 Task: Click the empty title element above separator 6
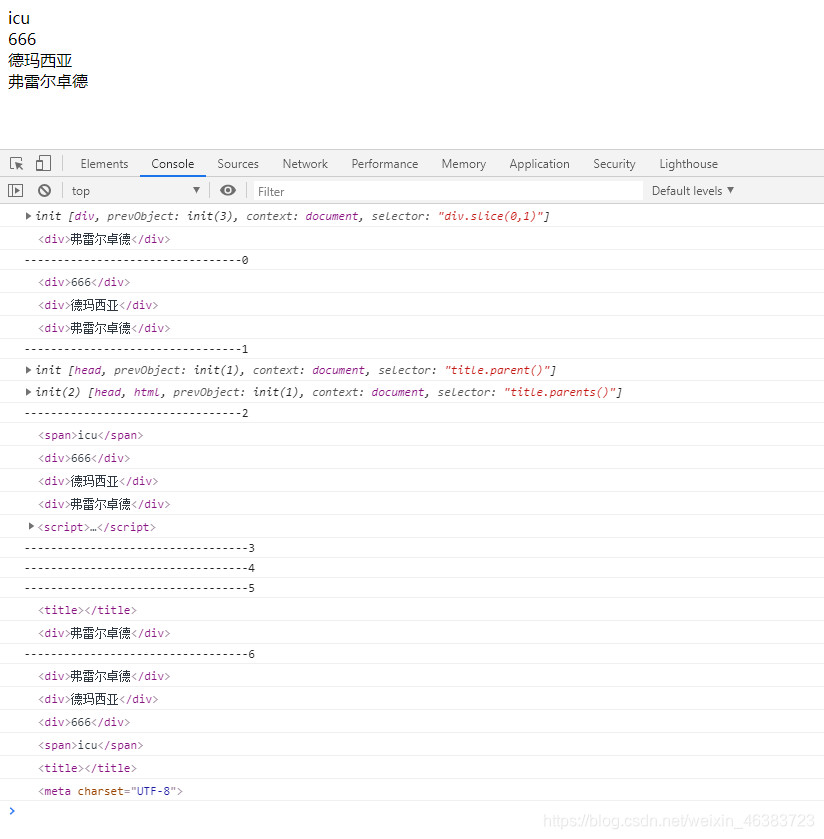tap(87, 610)
